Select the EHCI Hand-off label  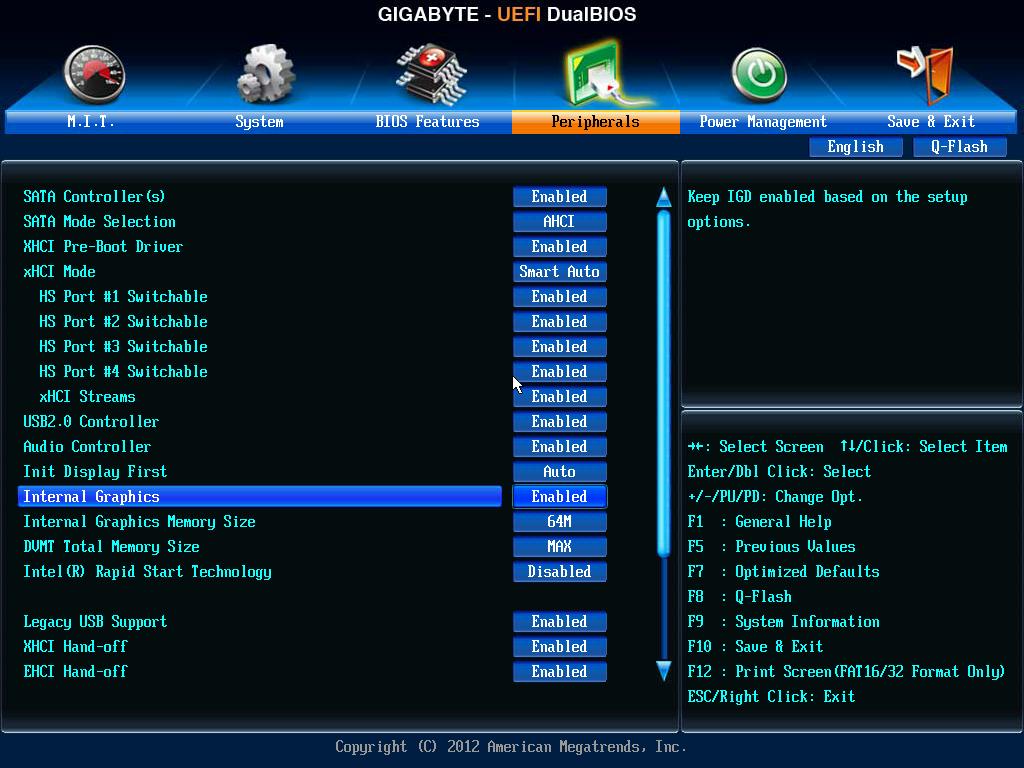point(76,671)
